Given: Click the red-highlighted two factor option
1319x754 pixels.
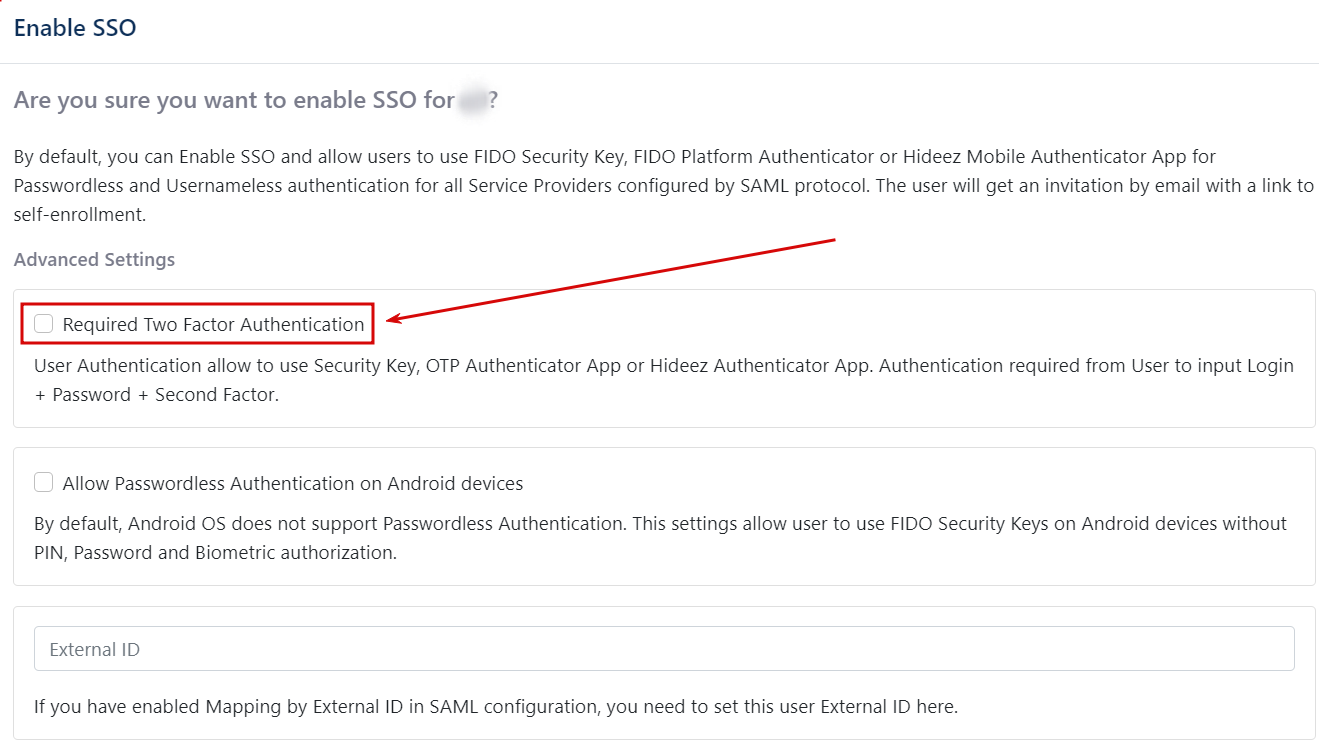Looking at the screenshot, I should click(x=195, y=323).
